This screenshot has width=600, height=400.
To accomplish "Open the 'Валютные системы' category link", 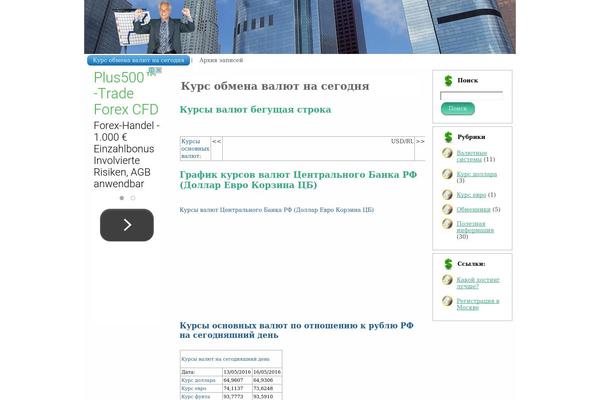I will (x=471, y=156).
